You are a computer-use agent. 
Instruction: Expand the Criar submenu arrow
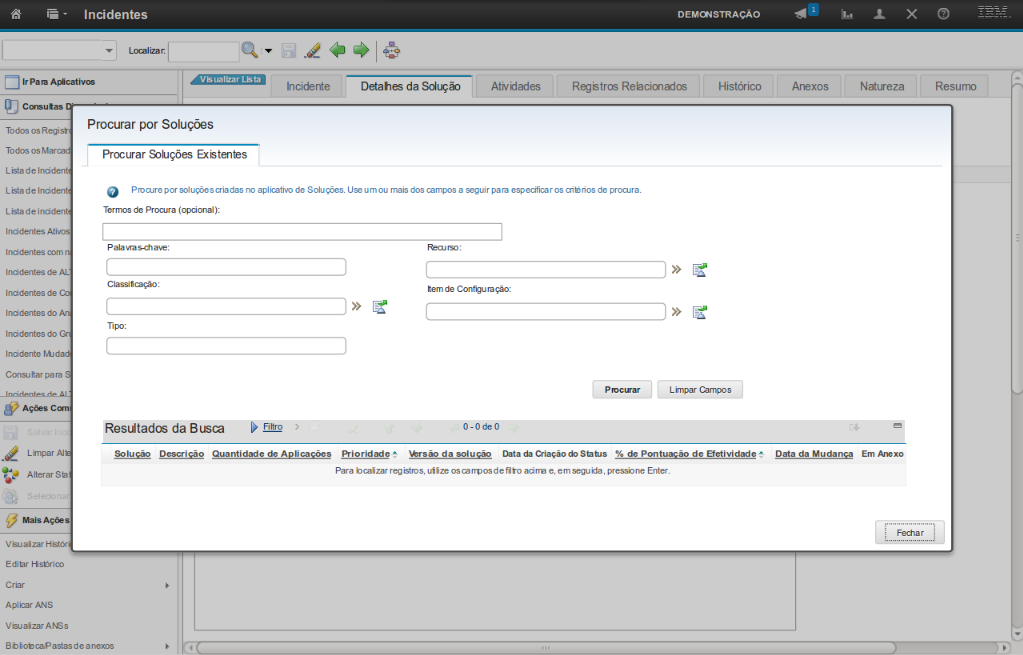coord(167,585)
